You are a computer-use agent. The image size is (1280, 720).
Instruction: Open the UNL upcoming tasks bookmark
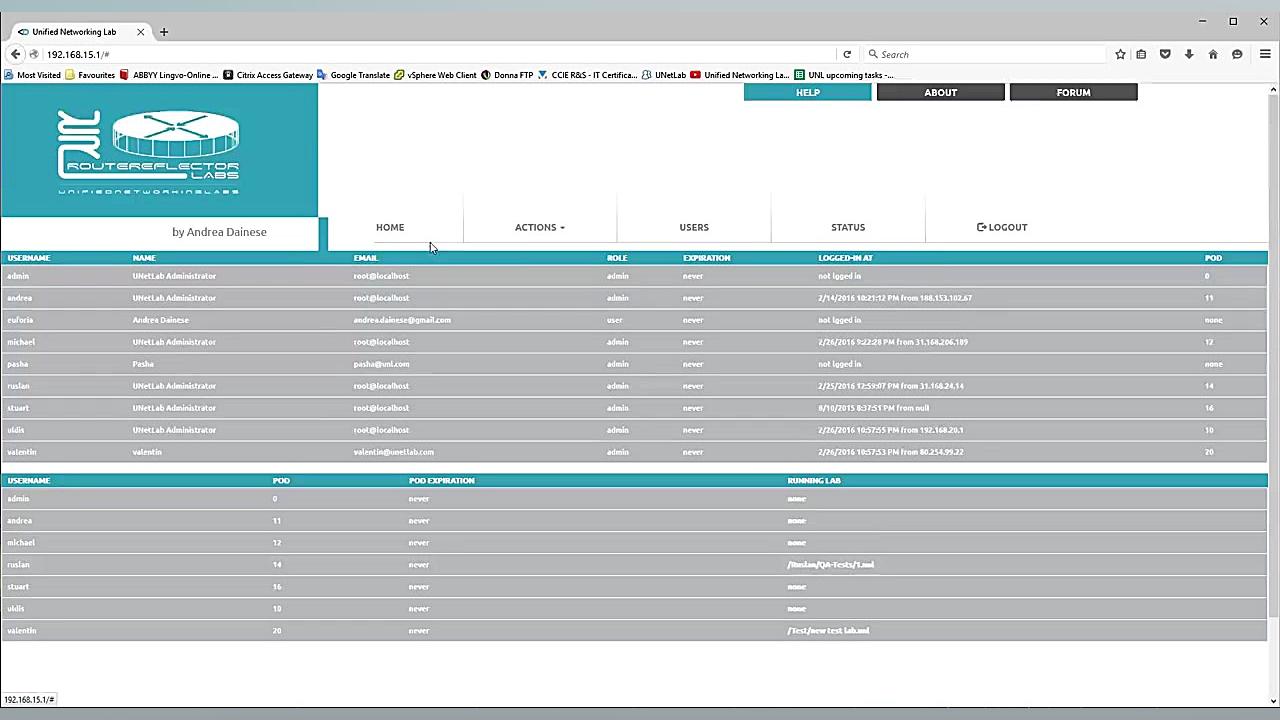[x=844, y=75]
